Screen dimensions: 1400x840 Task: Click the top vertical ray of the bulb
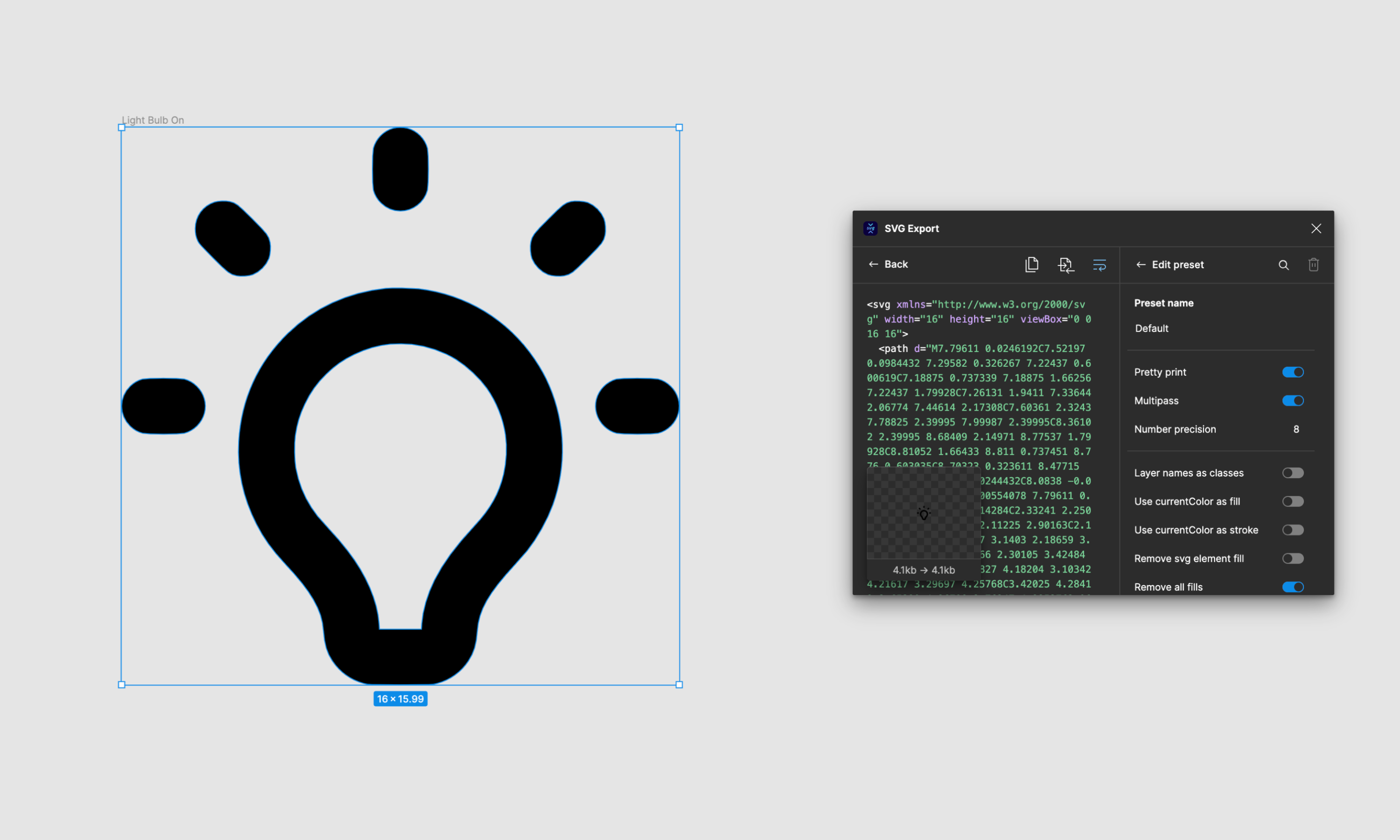[x=400, y=168]
